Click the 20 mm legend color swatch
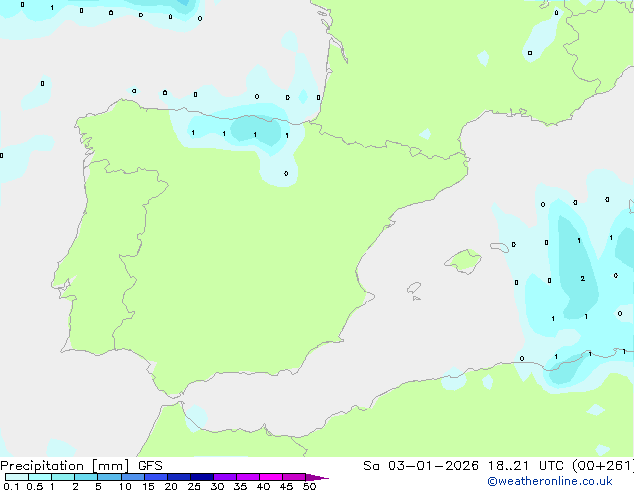Screen dimensions: 634x490 point(179,477)
